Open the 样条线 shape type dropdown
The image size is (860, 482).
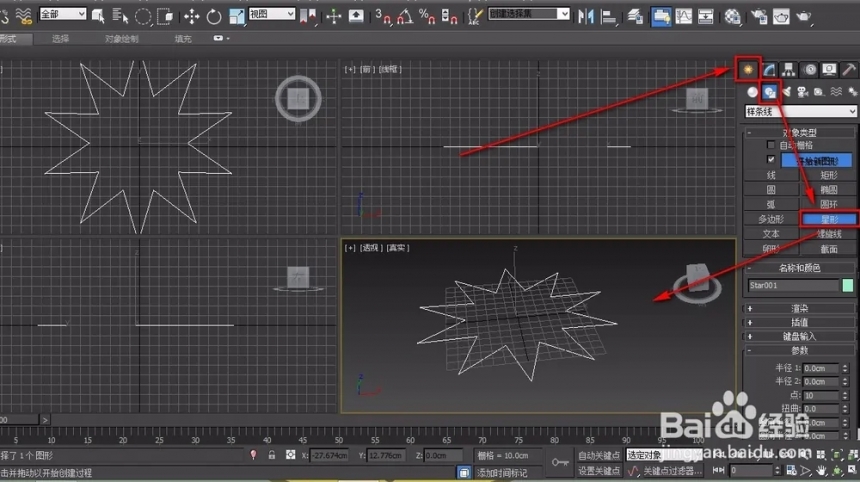[x=800, y=111]
